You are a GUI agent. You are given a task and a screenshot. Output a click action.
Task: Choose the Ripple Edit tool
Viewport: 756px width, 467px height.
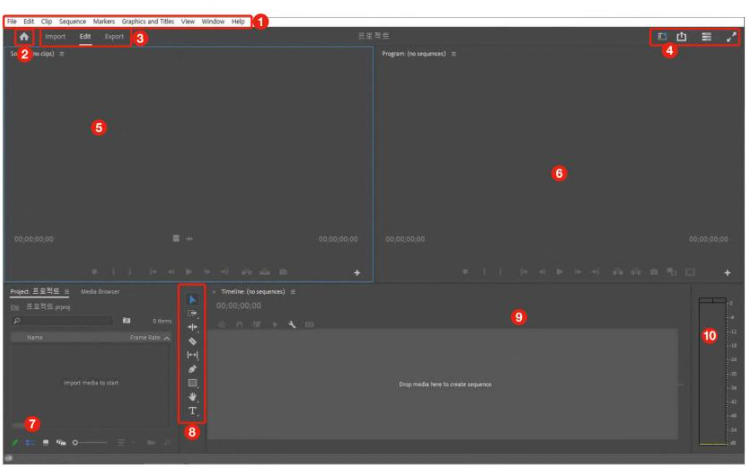pyautogui.click(x=192, y=327)
